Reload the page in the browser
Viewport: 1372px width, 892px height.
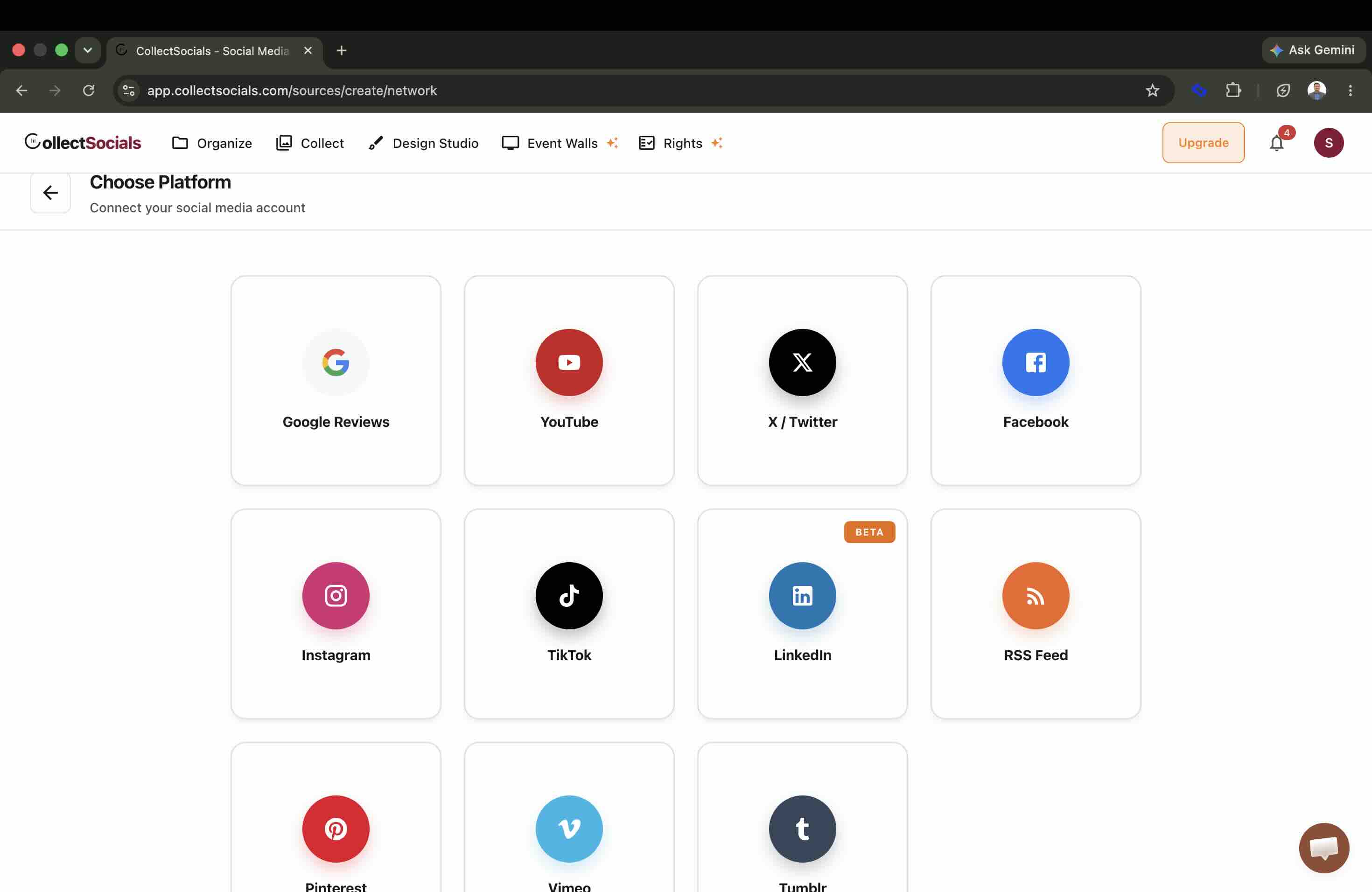click(88, 91)
